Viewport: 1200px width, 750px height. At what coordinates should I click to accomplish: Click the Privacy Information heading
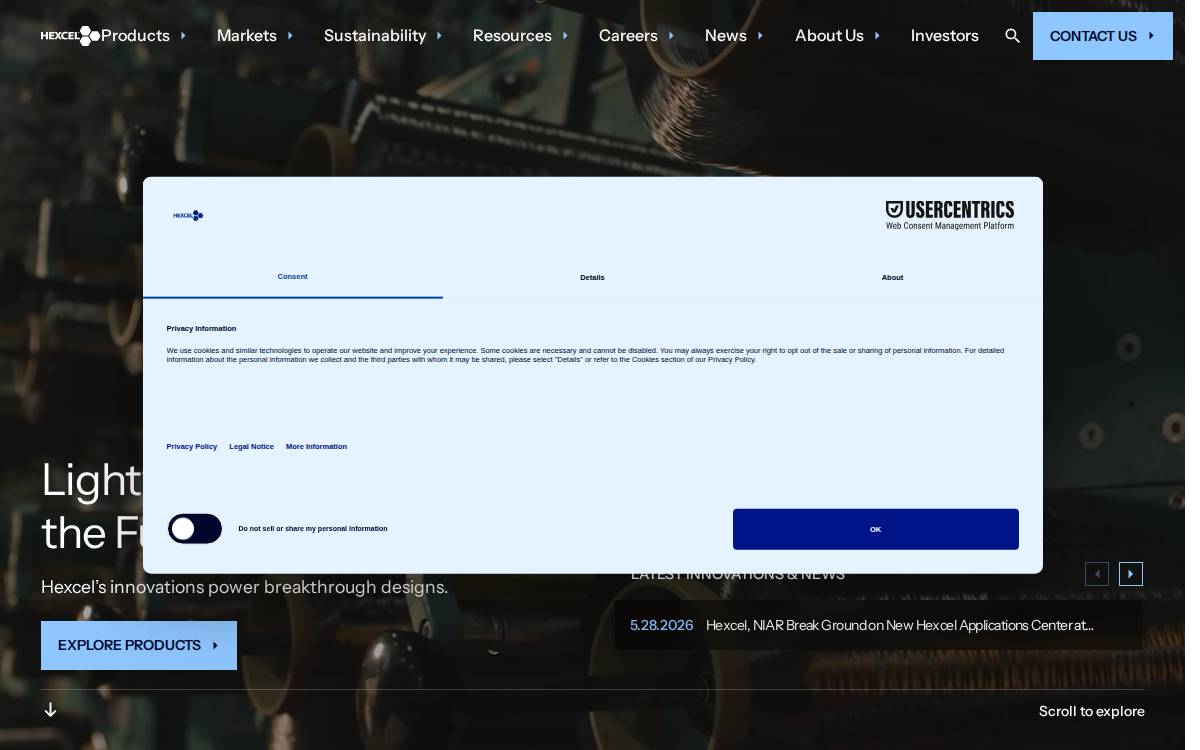[201, 329]
